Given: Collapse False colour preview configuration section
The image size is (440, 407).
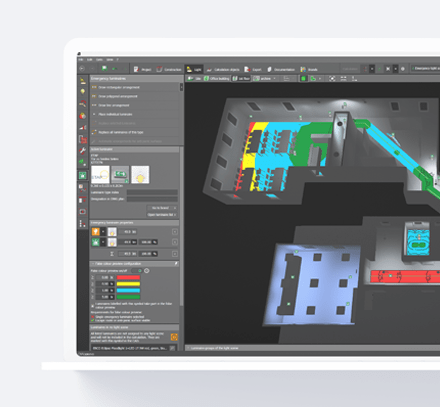Looking at the screenshot, I should [x=92, y=264].
